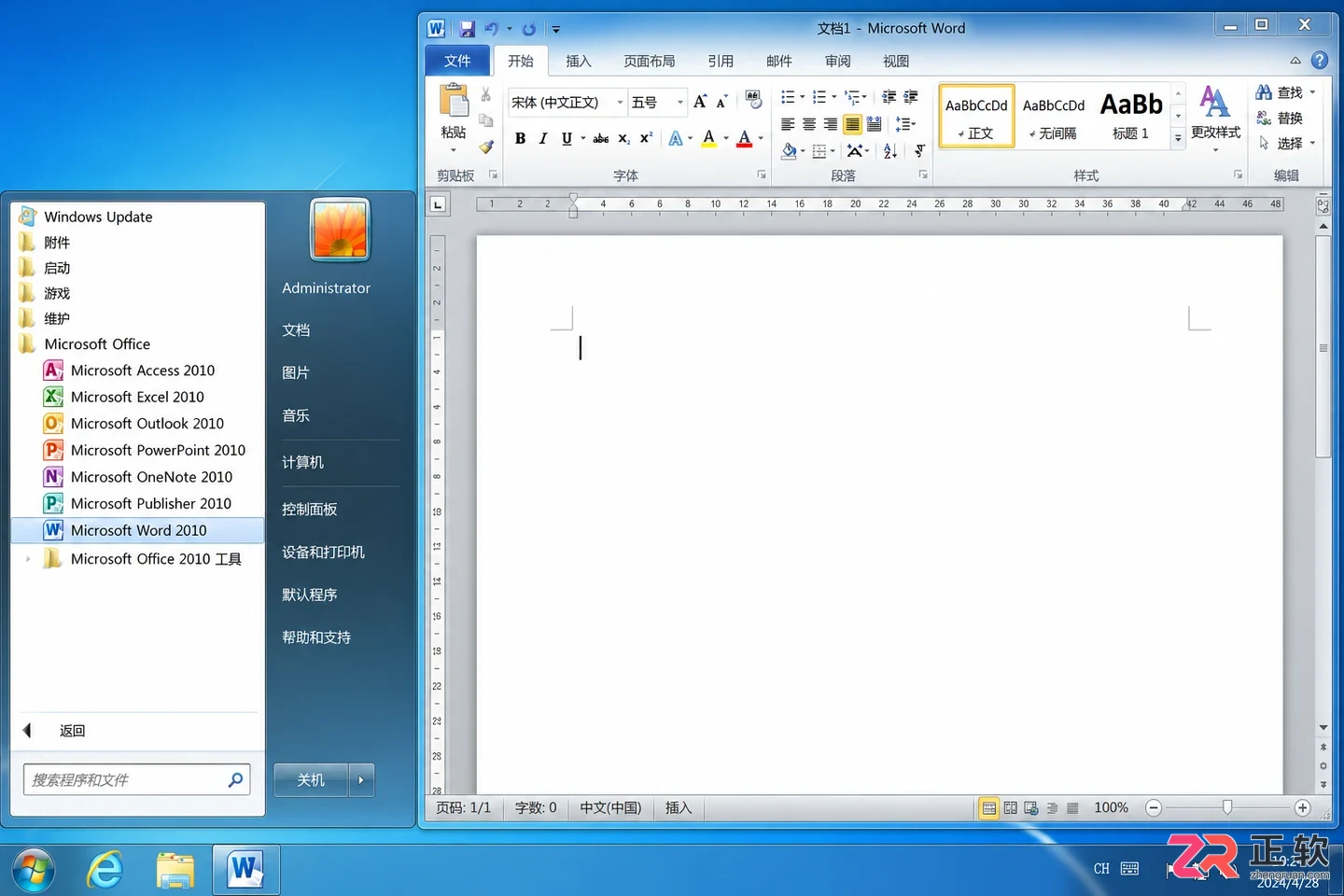Open the shutdown options arrow

pyautogui.click(x=361, y=780)
